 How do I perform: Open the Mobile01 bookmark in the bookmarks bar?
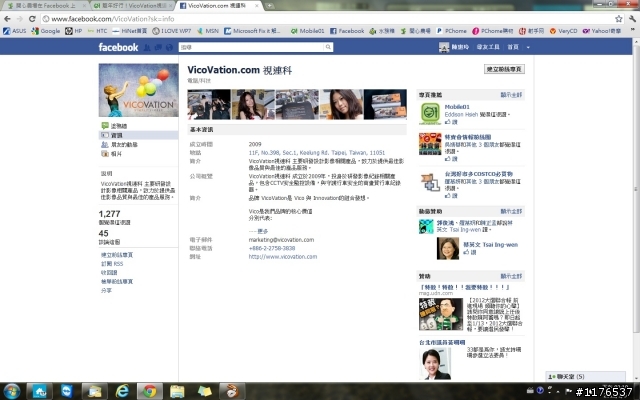coord(307,31)
